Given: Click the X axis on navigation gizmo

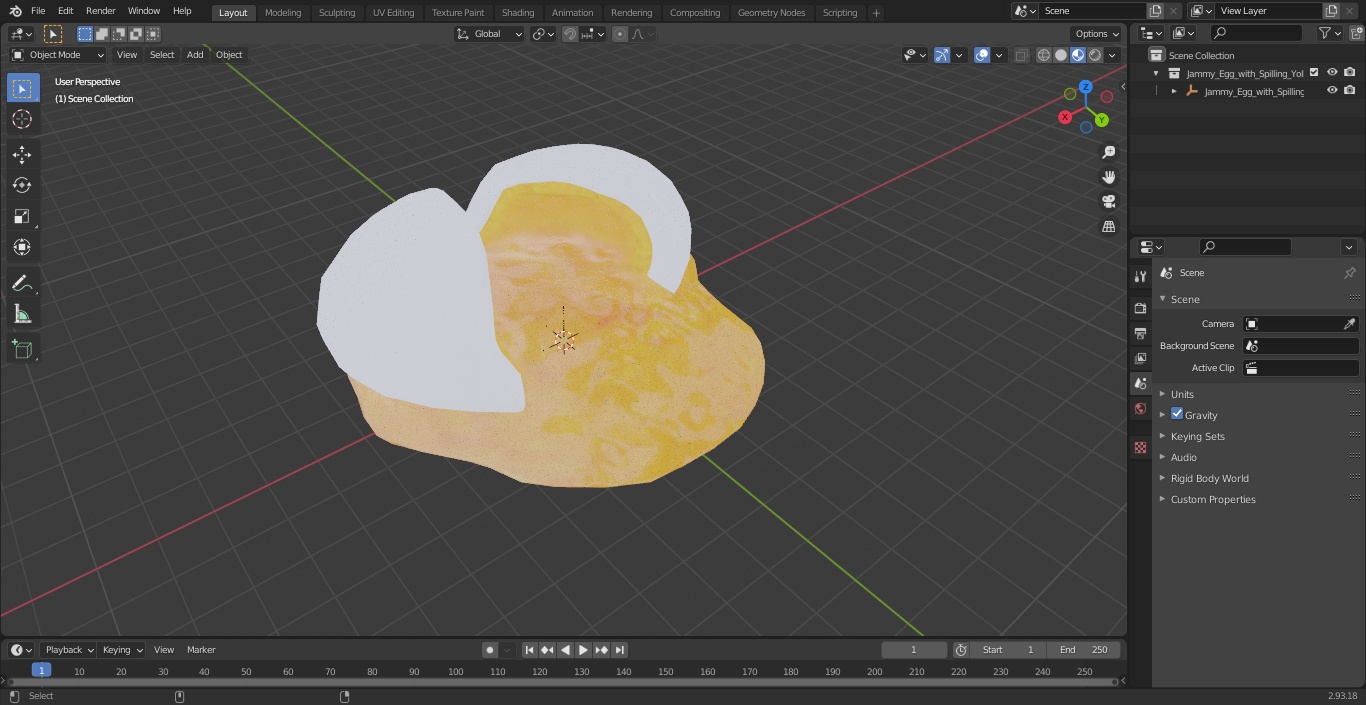Looking at the screenshot, I should click(x=1065, y=117).
